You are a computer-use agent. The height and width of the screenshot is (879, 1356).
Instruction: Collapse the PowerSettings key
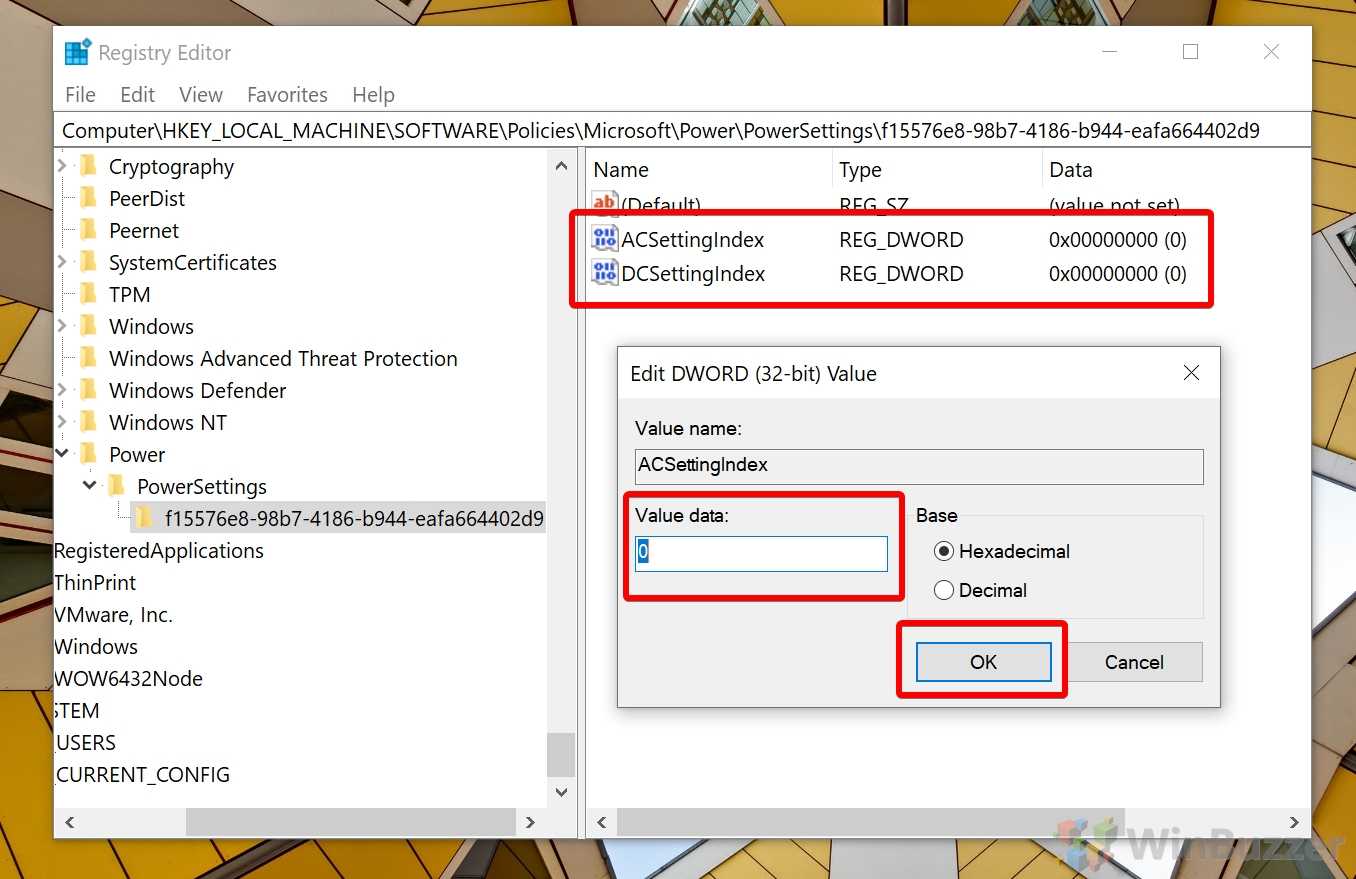[90, 486]
